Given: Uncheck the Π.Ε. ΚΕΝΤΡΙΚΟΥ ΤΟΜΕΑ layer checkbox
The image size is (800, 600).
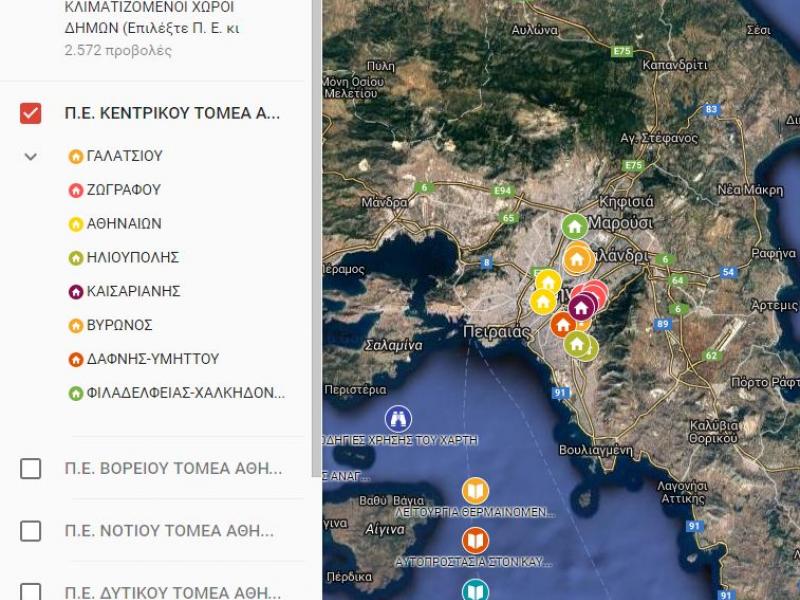Looking at the screenshot, I should [31, 113].
